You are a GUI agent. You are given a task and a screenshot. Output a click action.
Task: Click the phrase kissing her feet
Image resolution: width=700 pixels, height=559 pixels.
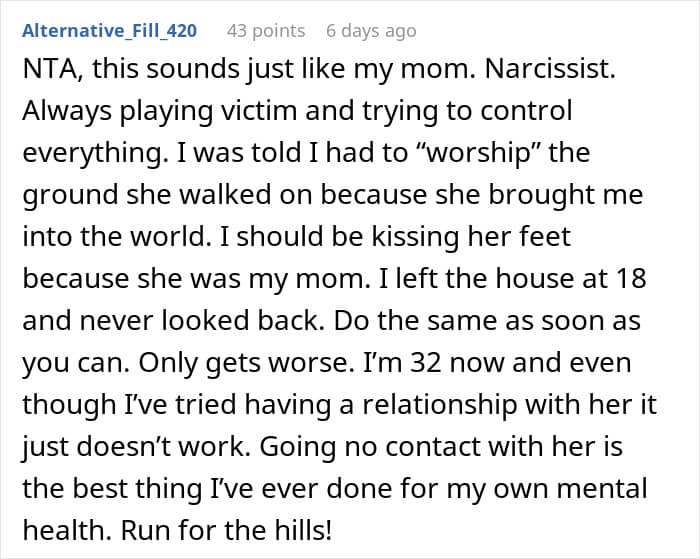coord(471,237)
